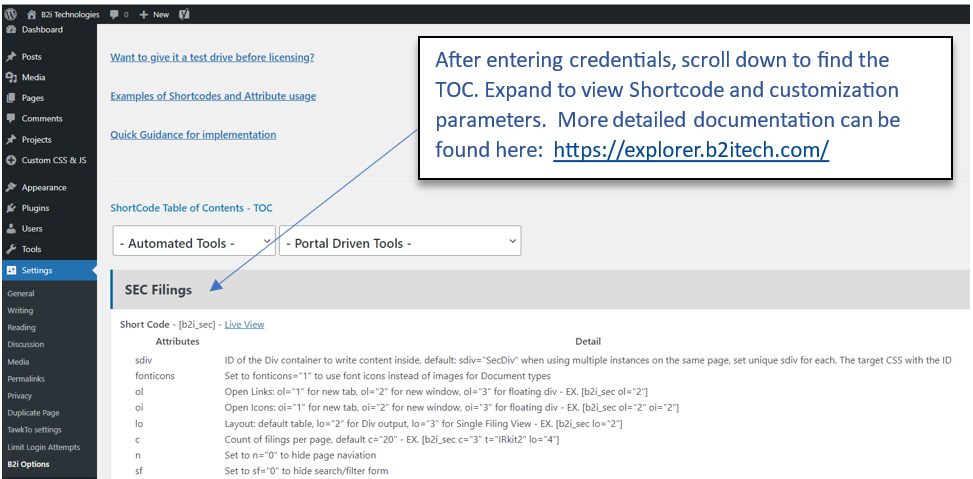Click the Tools wrench icon
This screenshot has width=973, height=479.
click(x=11, y=249)
